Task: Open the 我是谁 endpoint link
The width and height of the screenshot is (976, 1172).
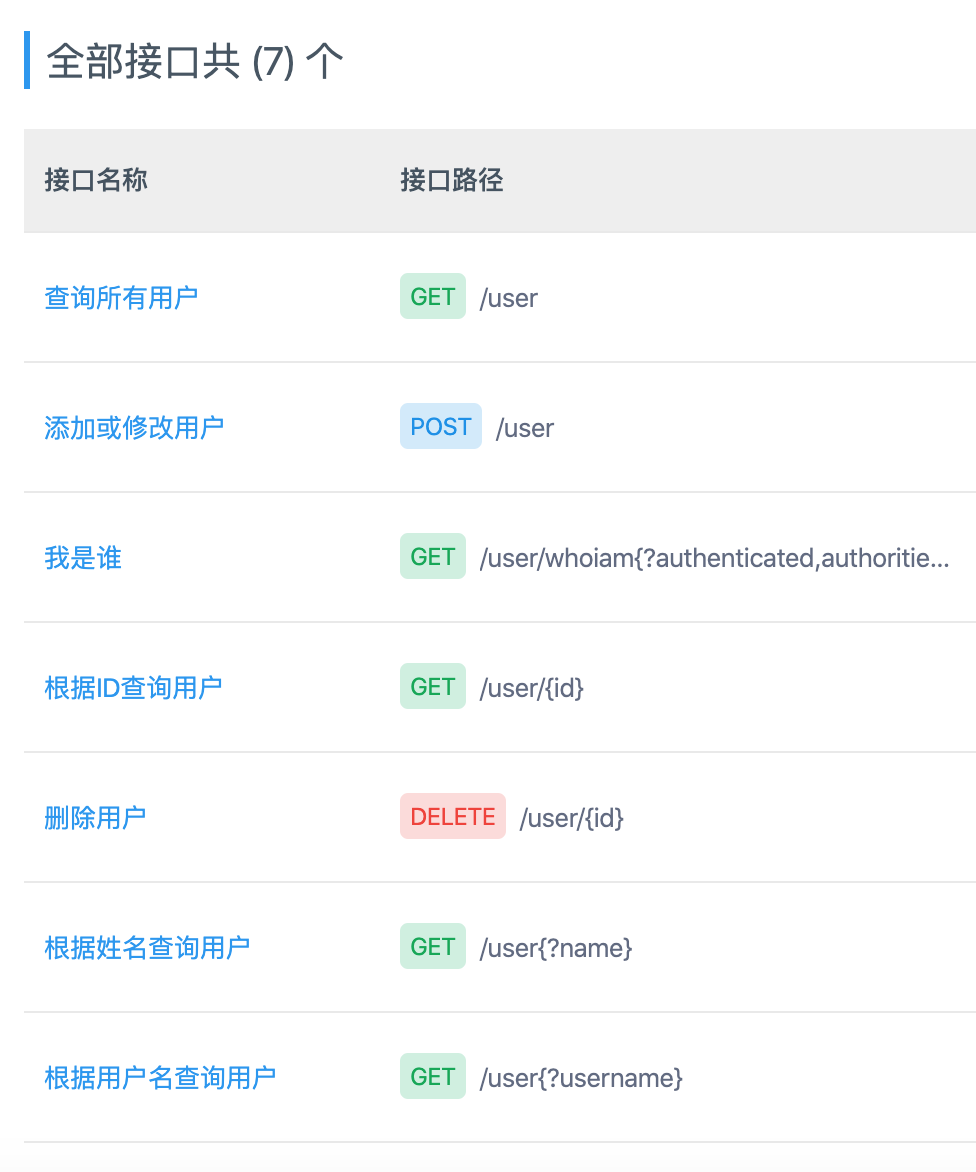Action: pyautogui.click(x=83, y=557)
